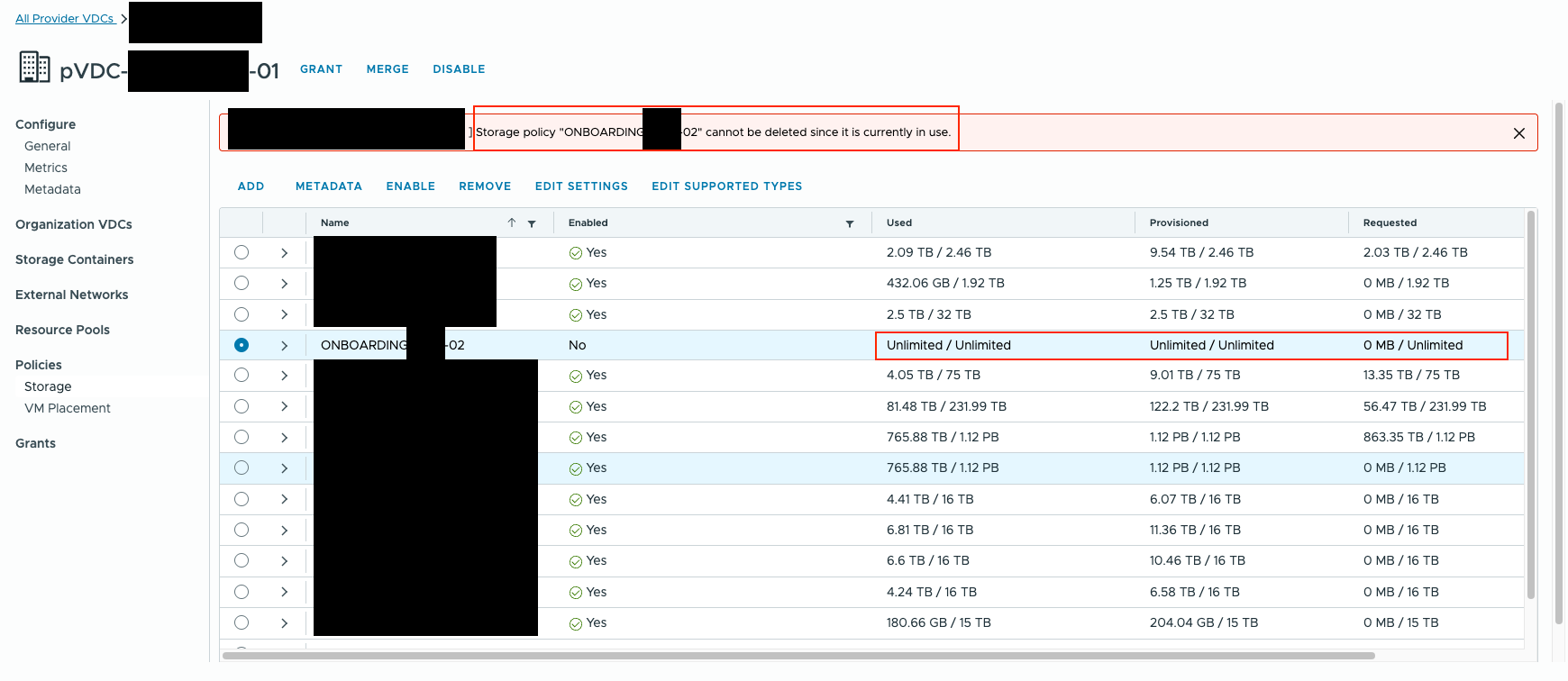The width and height of the screenshot is (1568, 681).
Task: Go to Organization VDCs section
Action: coord(74,224)
